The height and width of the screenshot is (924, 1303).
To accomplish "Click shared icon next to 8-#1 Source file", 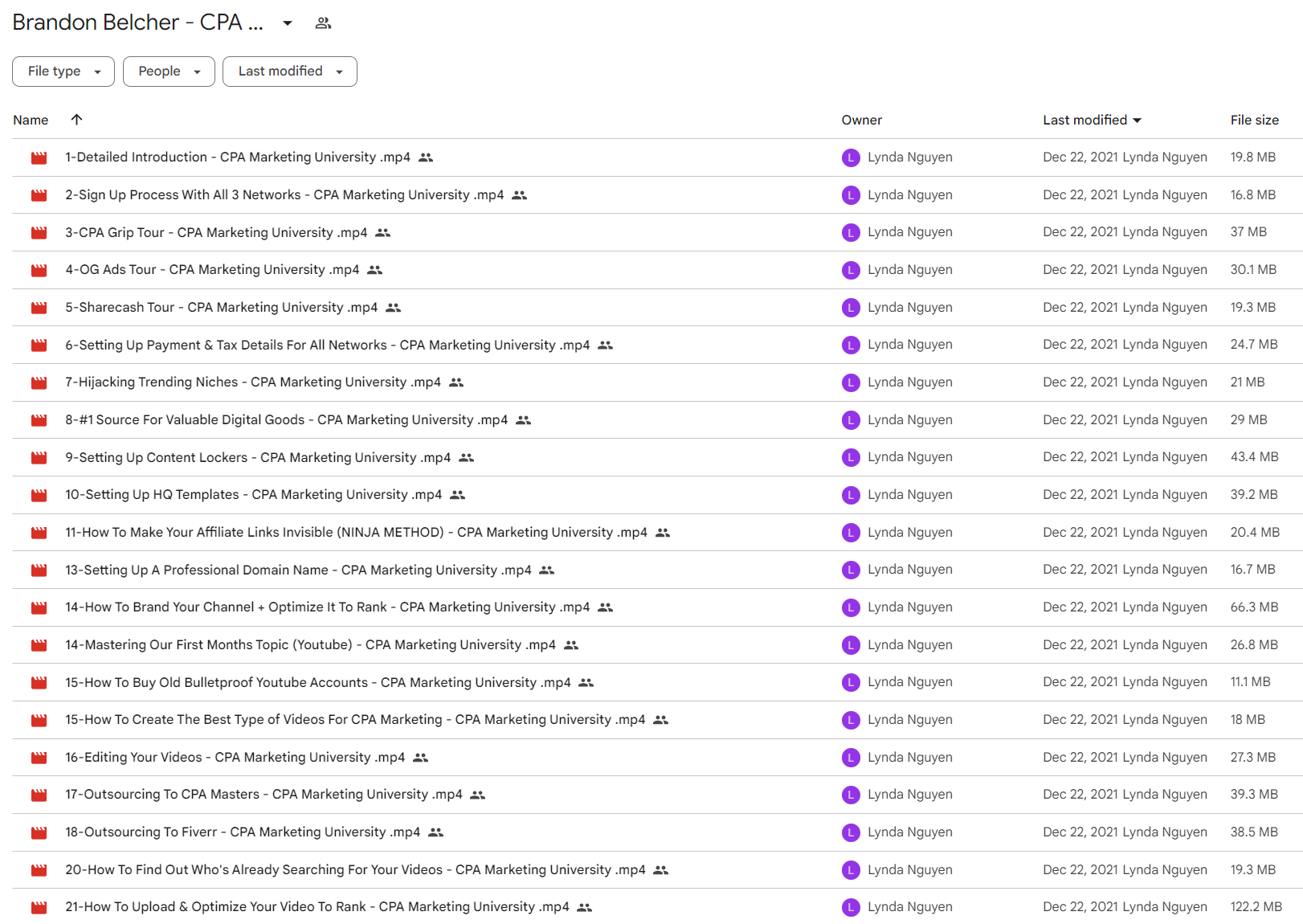I will coord(524,420).
